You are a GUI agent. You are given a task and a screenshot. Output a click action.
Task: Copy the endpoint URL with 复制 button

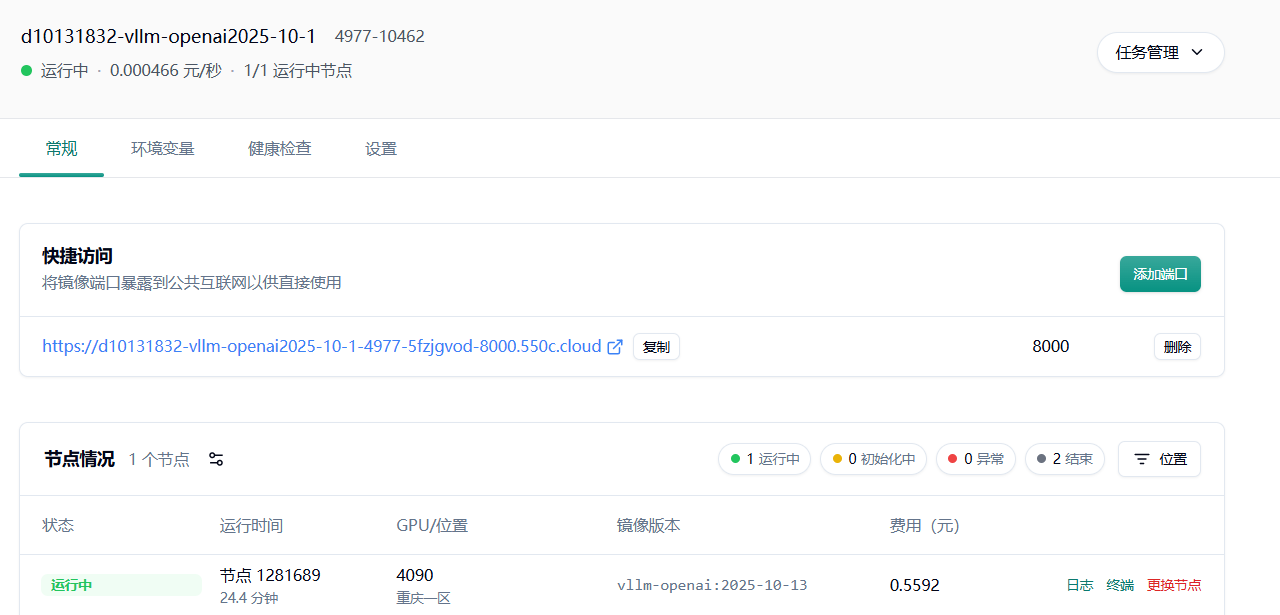coord(656,347)
